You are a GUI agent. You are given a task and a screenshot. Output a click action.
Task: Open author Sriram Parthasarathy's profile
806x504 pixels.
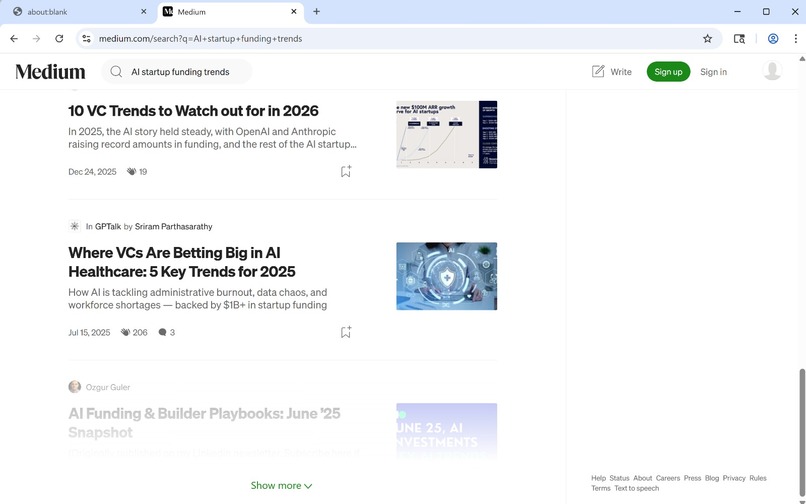click(x=173, y=226)
